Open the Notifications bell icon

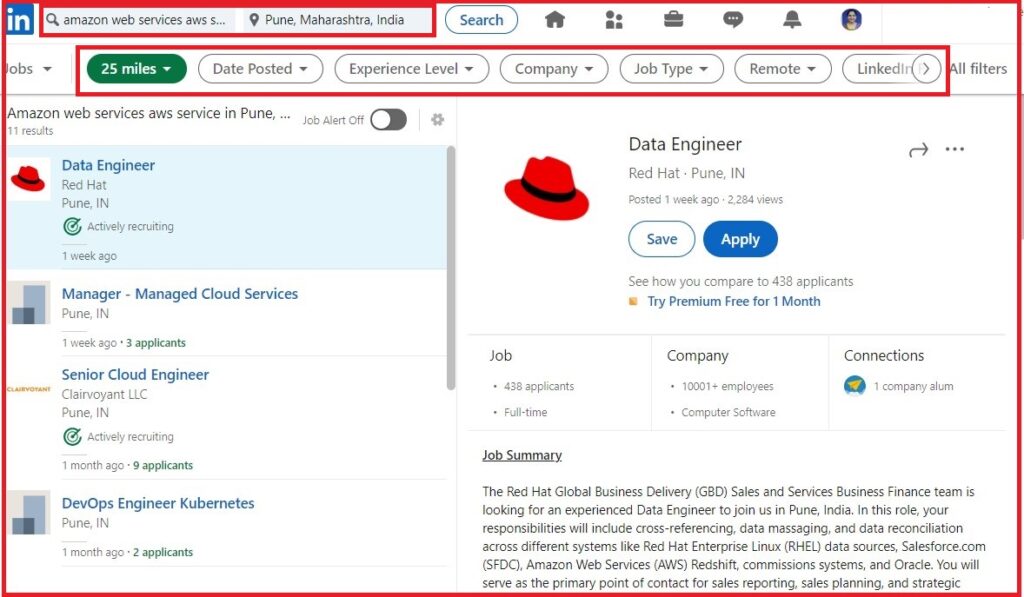(x=792, y=20)
